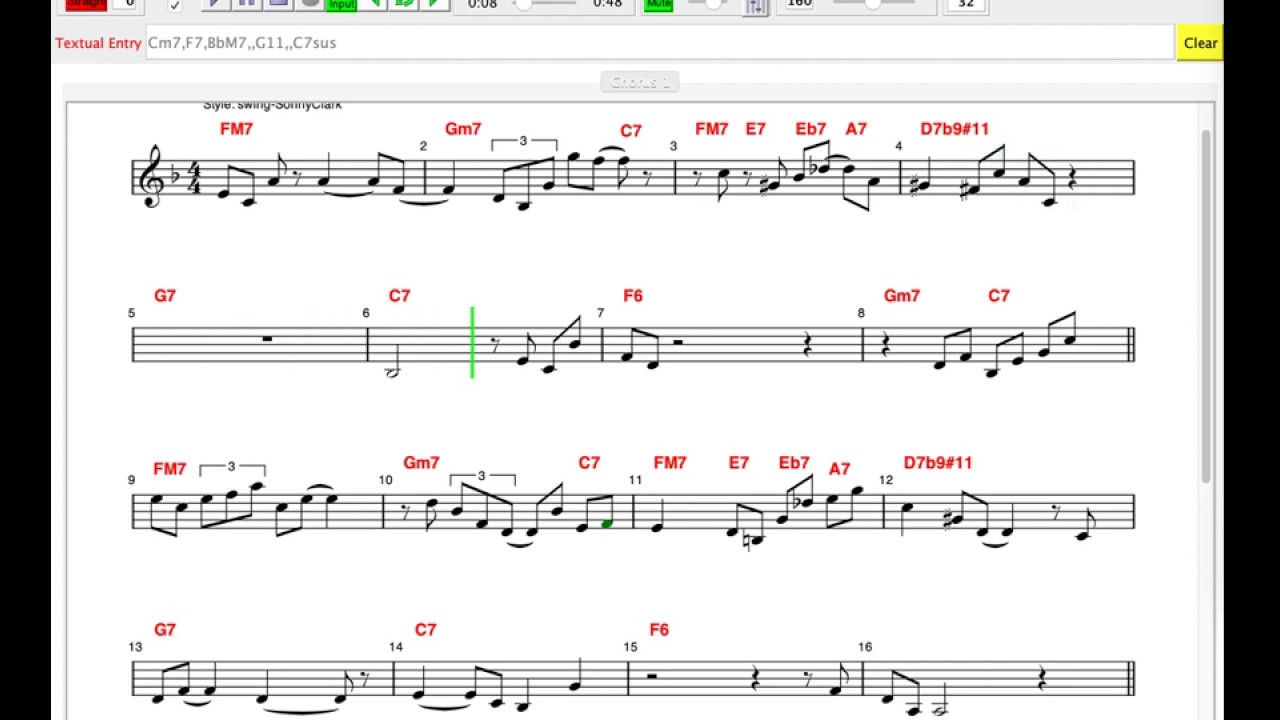The height and width of the screenshot is (720, 1280).
Task: Select the Gm7 chord in measure 2
Action: click(463, 129)
